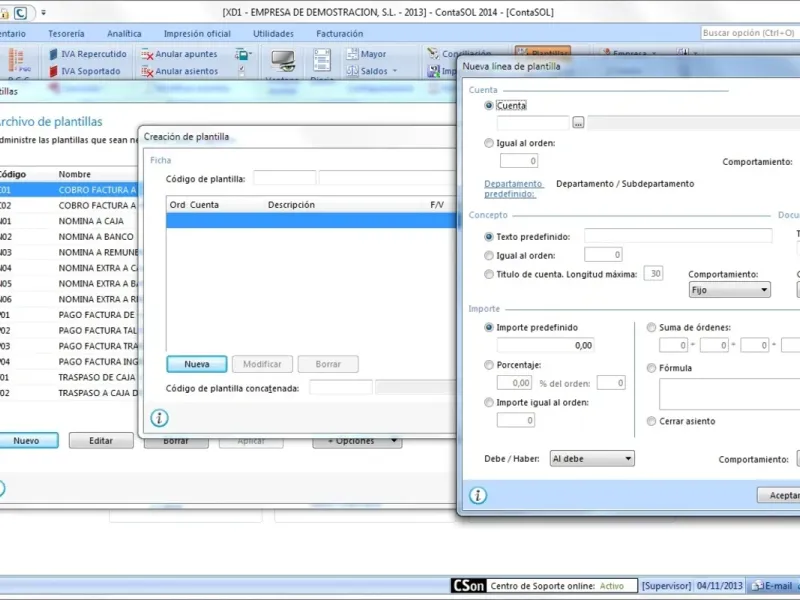800x600 pixels.
Task: Open the Diario ledger icon
Action: point(322,62)
